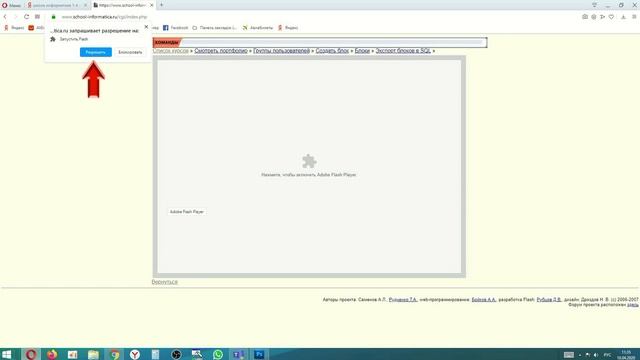640x360 pixels.
Task: Open the Панель закладок bookmark folder
Action: pyautogui.click(x=214, y=28)
